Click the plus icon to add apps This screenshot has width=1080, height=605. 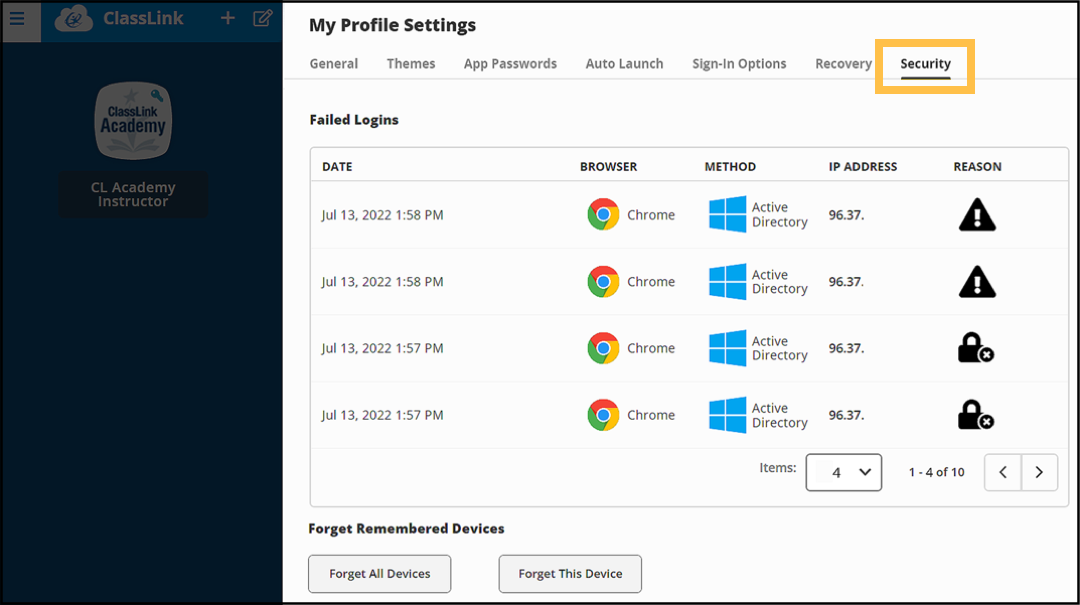click(x=227, y=17)
